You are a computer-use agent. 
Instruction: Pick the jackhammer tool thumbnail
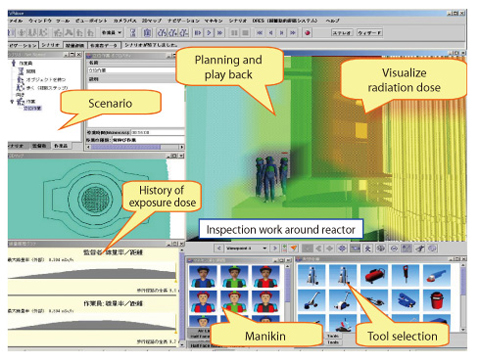pyautogui.click(x=405, y=276)
